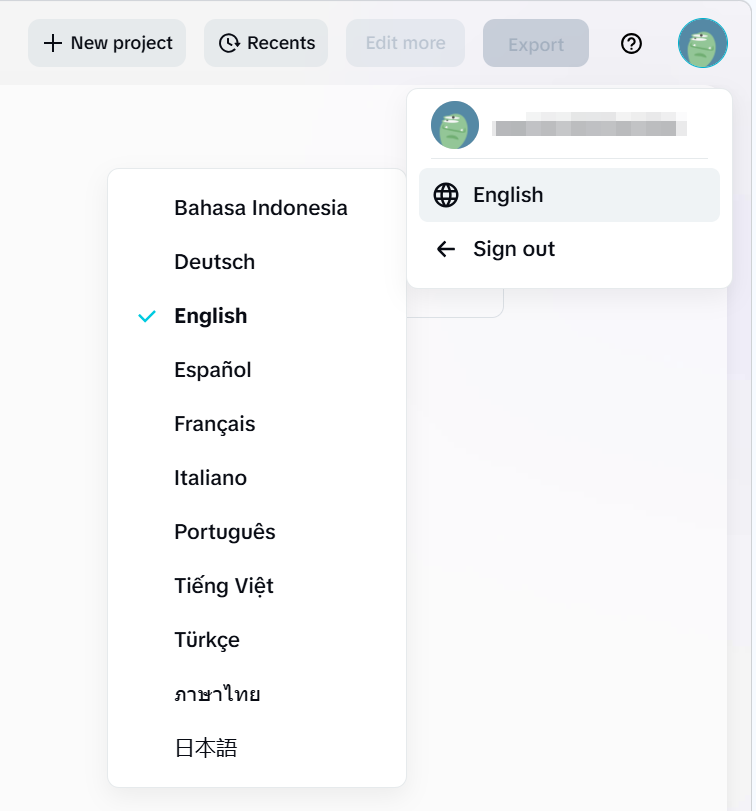Select Türkçe in the language list
Image resolution: width=756 pixels, height=811 pixels.
click(207, 640)
